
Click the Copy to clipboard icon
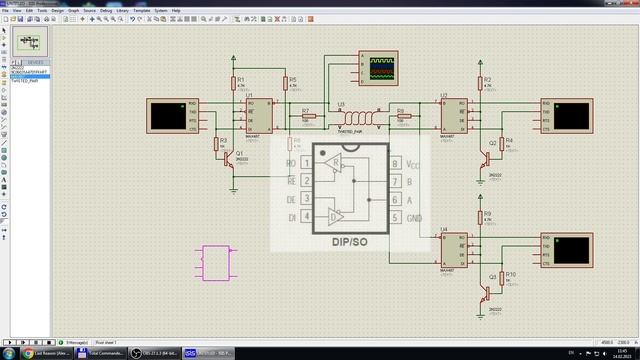(156, 19)
